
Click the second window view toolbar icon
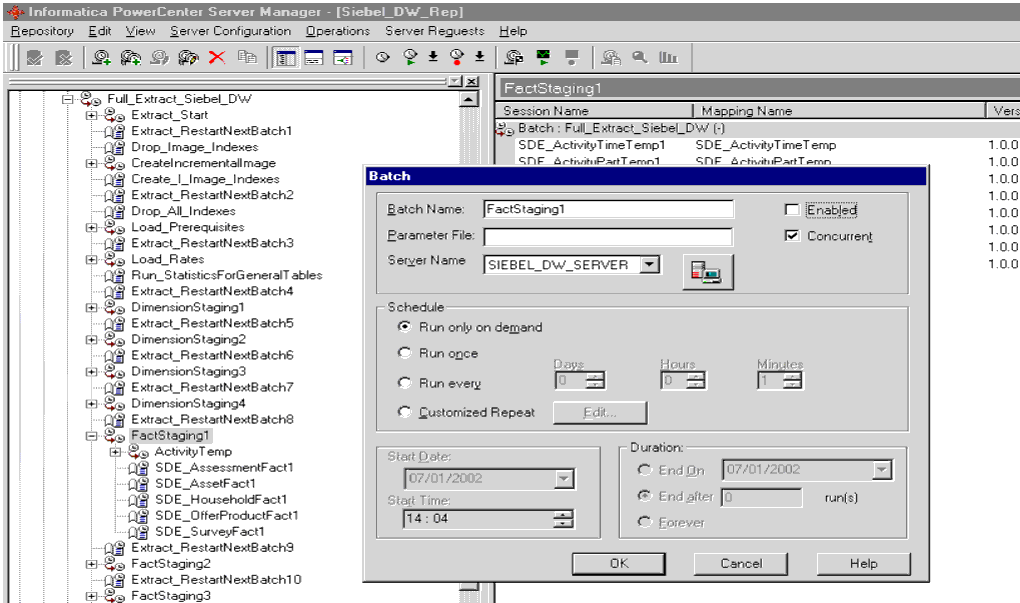(x=314, y=58)
